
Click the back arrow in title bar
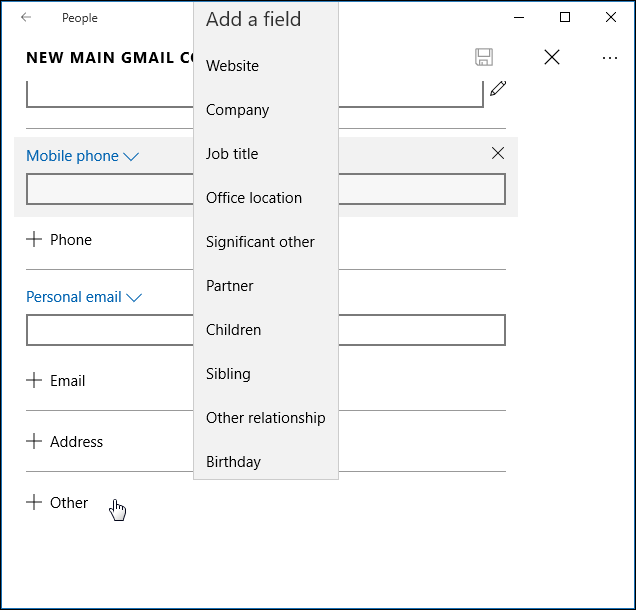(26, 17)
